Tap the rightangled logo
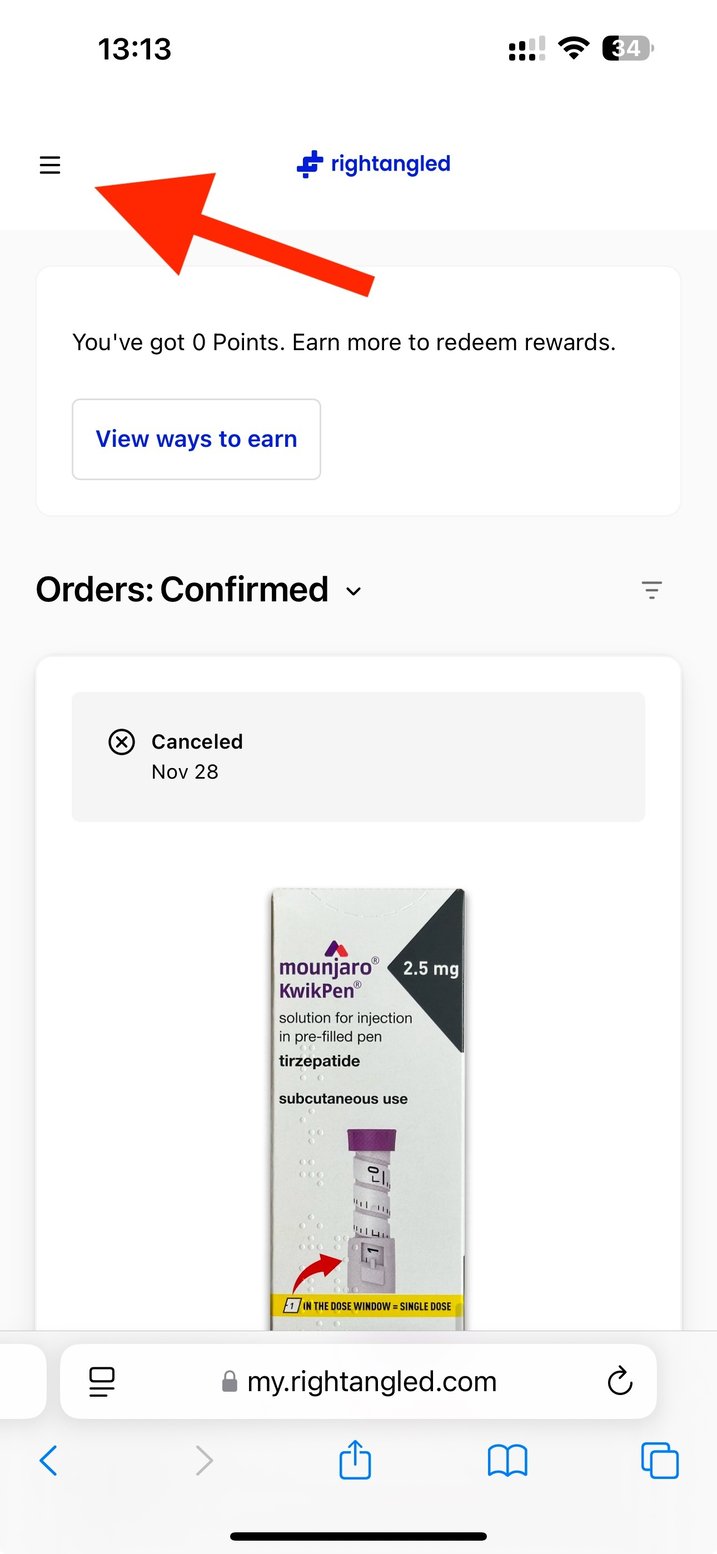Screen dimensions: 717x1554 coord(374,164)
